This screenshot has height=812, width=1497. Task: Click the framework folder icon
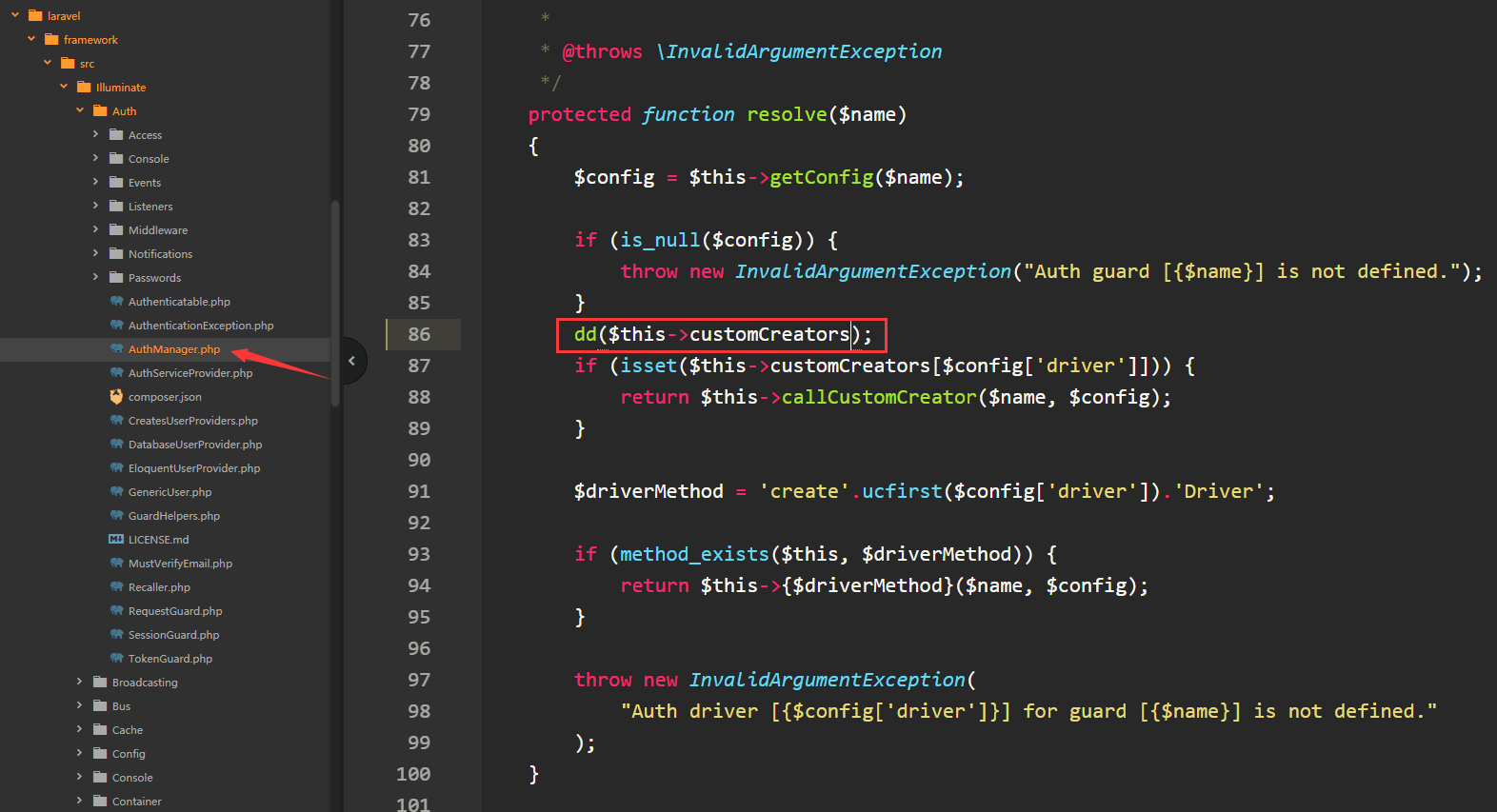pyautogui.click(x=51, y=39)
